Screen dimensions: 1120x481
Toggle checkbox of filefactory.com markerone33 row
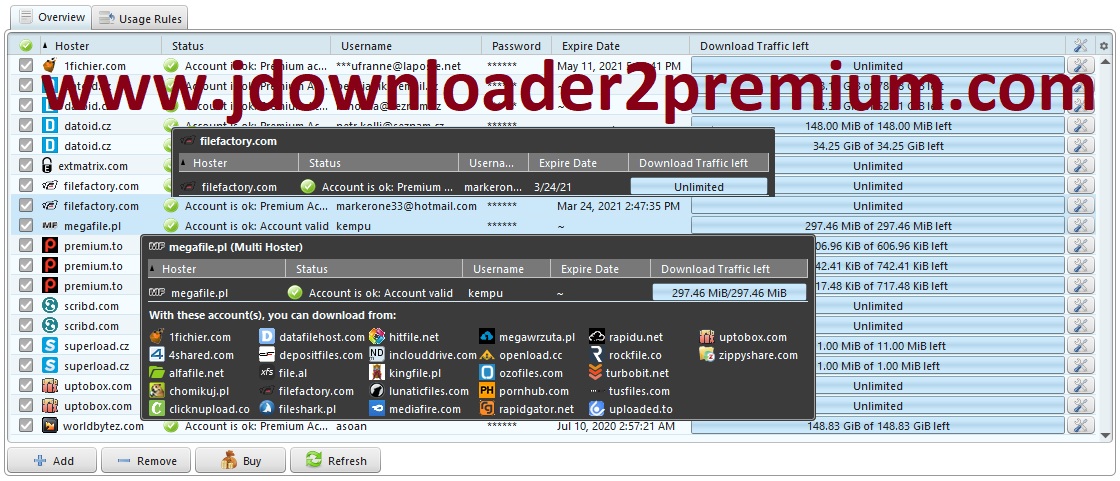(x=26, y=206)
